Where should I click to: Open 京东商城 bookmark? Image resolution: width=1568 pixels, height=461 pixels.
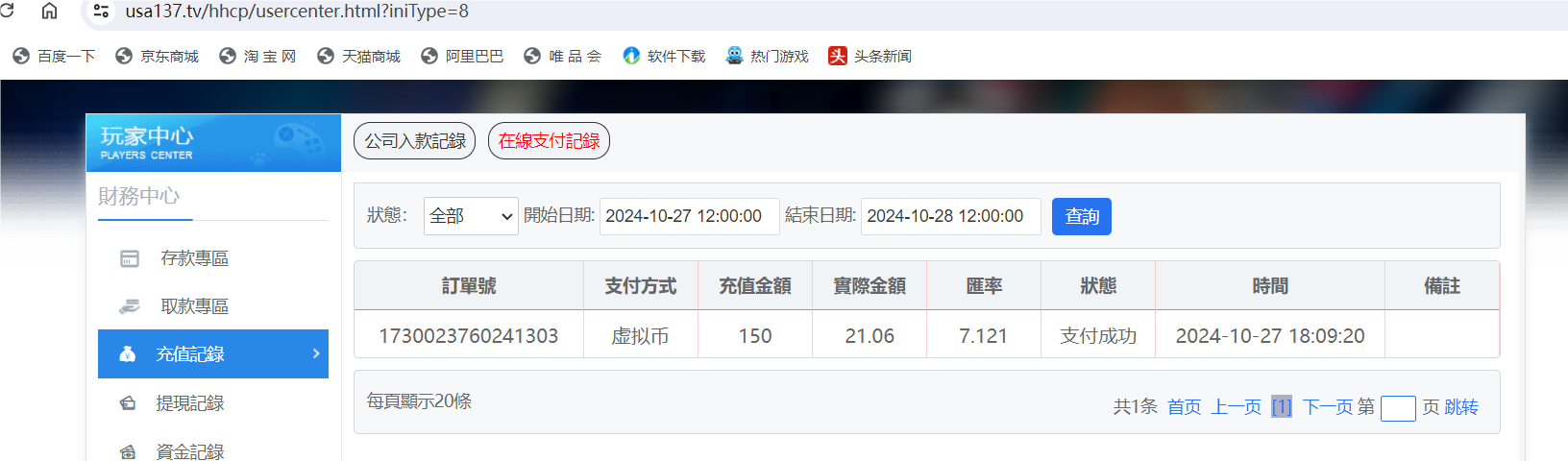(x=157, y=56)
